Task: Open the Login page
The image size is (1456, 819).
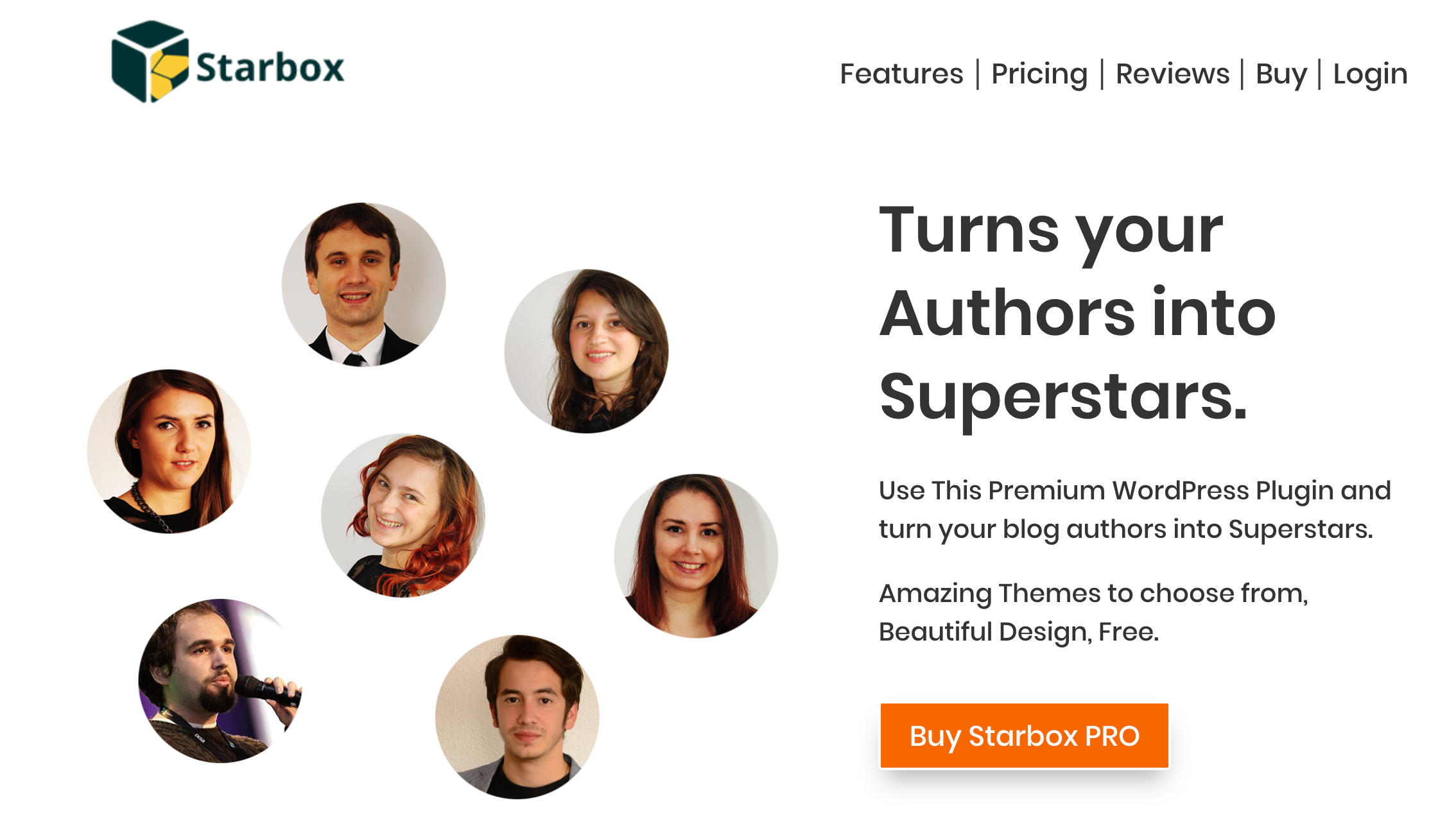Action: pos(1371,73)
